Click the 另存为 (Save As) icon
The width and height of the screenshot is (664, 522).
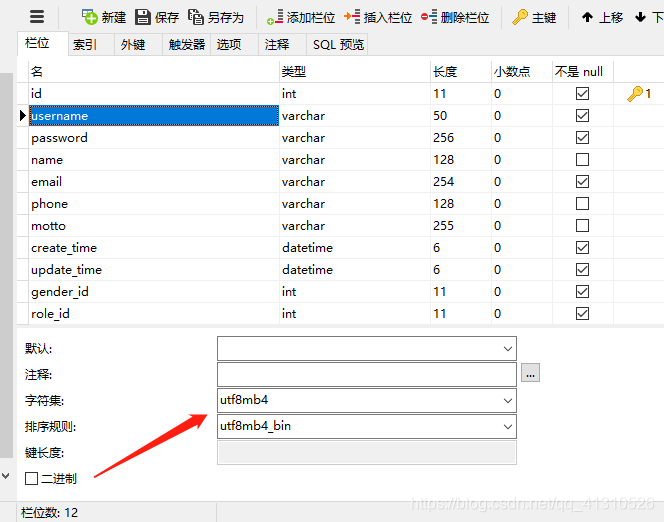coord(196,17)
